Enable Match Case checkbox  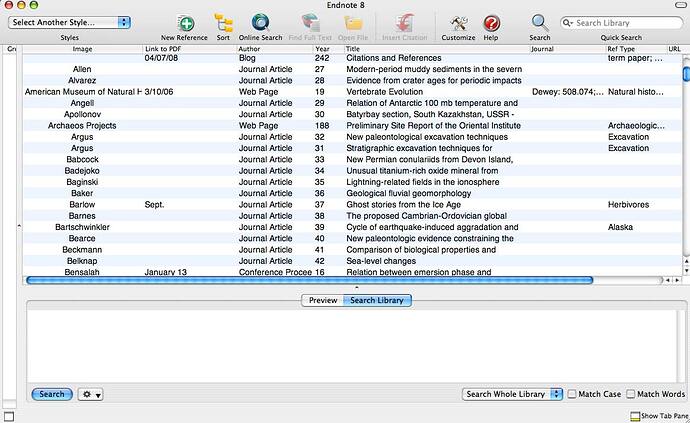pos(572,394)
